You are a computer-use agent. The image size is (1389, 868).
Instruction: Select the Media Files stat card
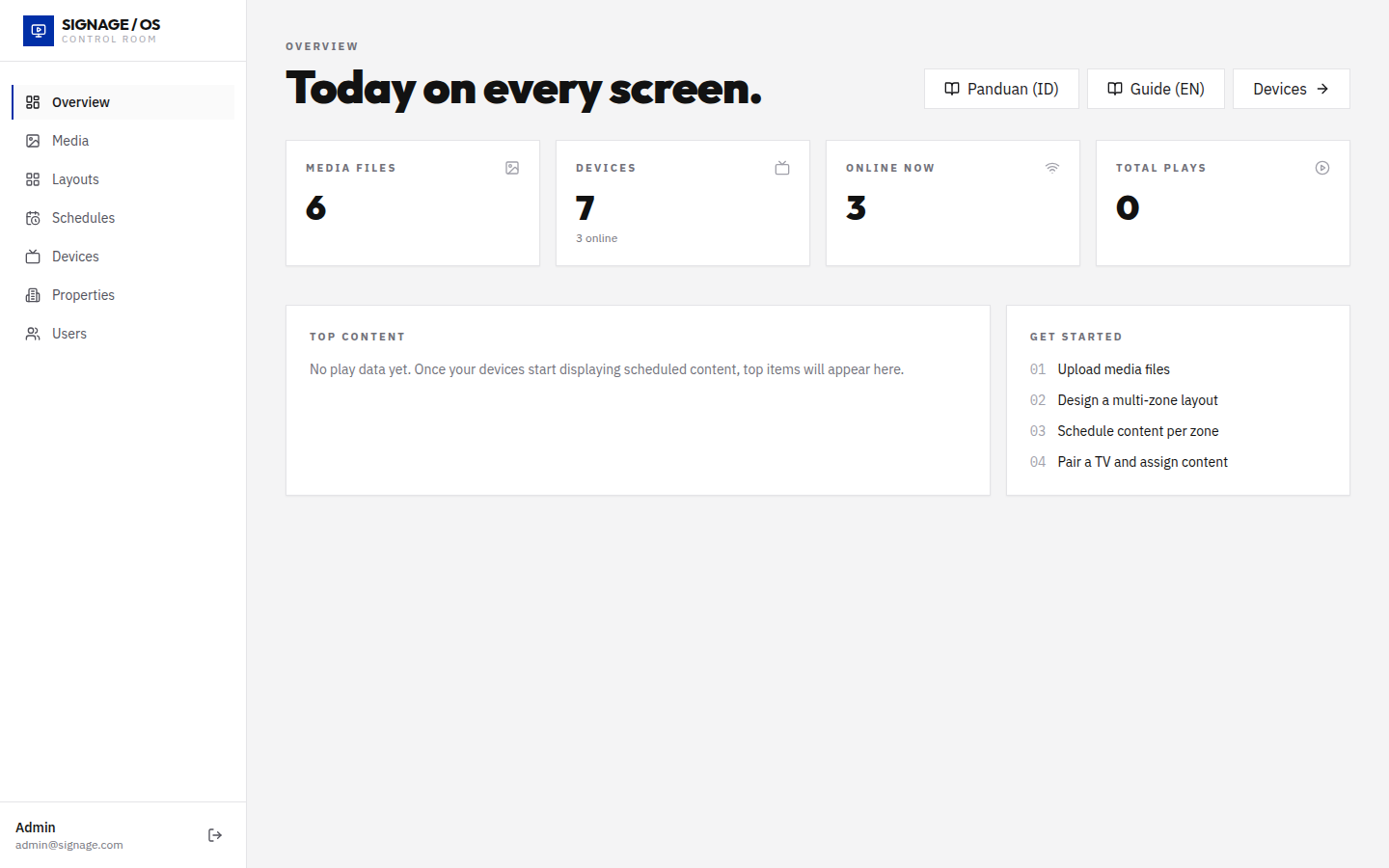(413, 203)
